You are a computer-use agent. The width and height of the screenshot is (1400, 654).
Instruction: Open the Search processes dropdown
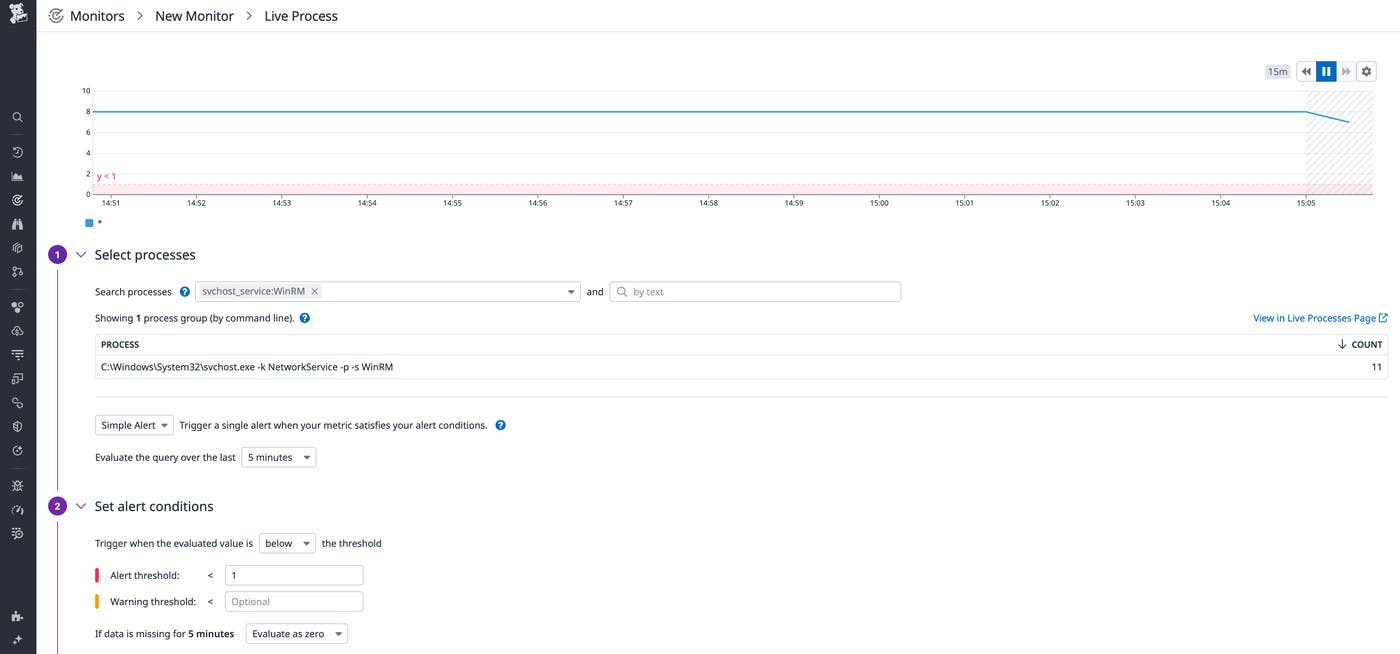pos(571,291)
